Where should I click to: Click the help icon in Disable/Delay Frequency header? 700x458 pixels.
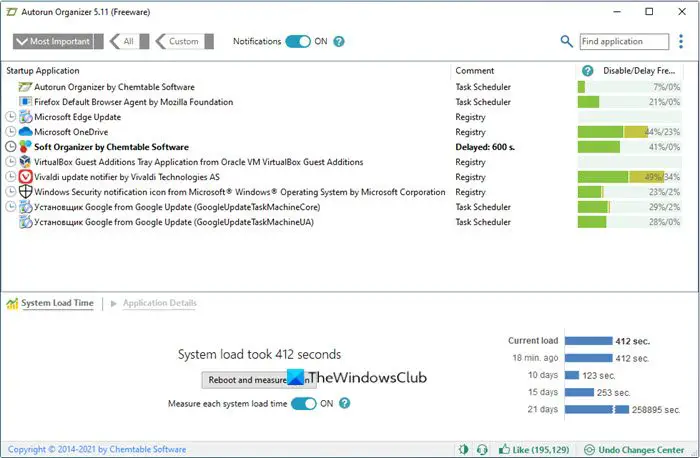588,71
